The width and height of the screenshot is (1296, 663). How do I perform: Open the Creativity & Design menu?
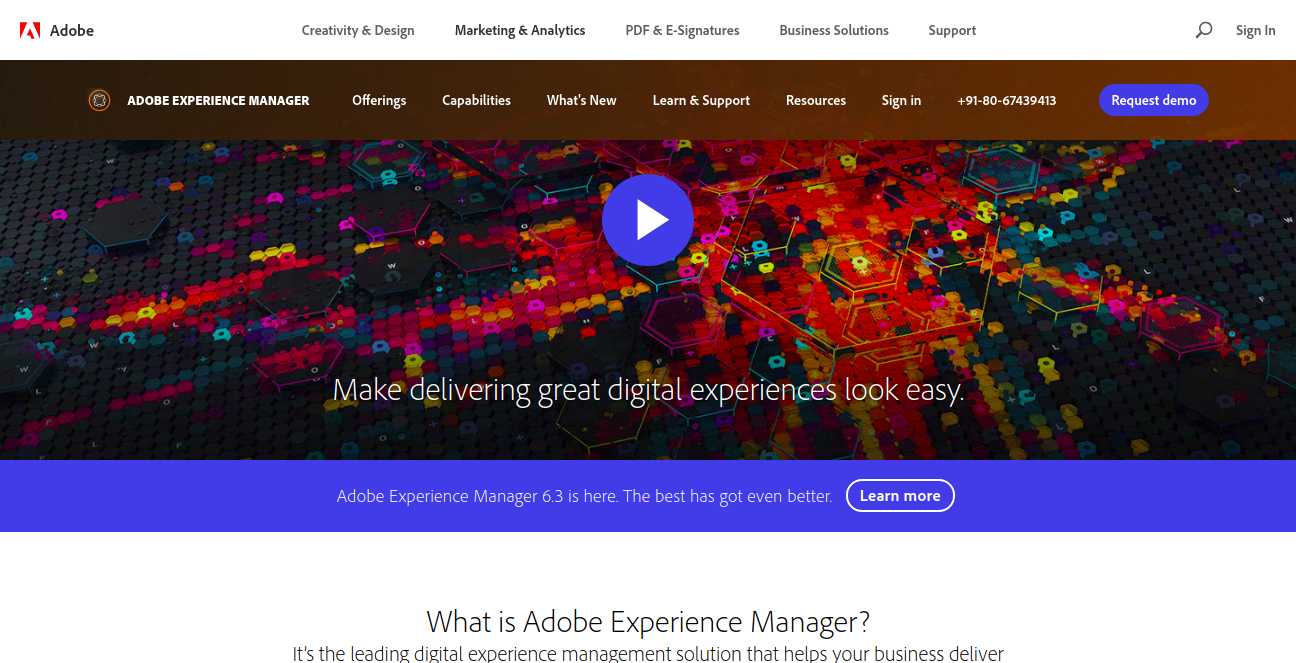[358, 30]
